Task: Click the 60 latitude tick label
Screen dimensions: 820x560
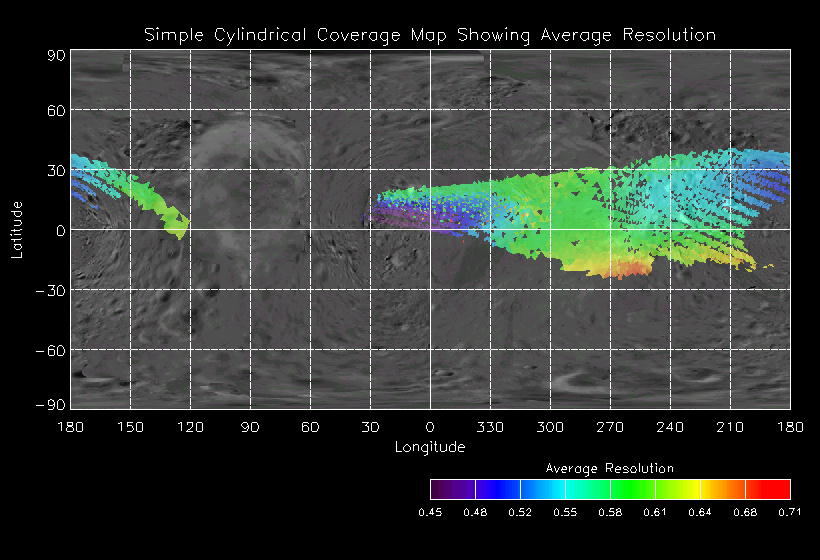Action: click(56, 111)
